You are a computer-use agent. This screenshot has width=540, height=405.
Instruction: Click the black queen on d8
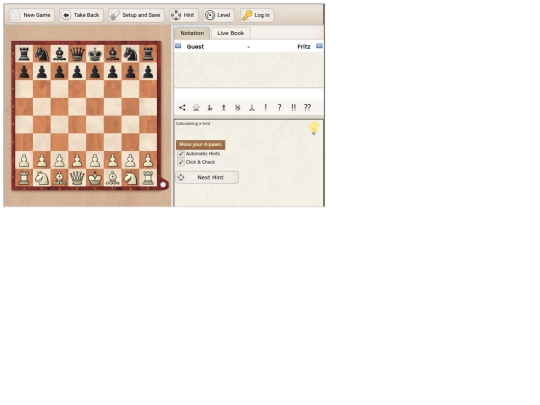77,54
